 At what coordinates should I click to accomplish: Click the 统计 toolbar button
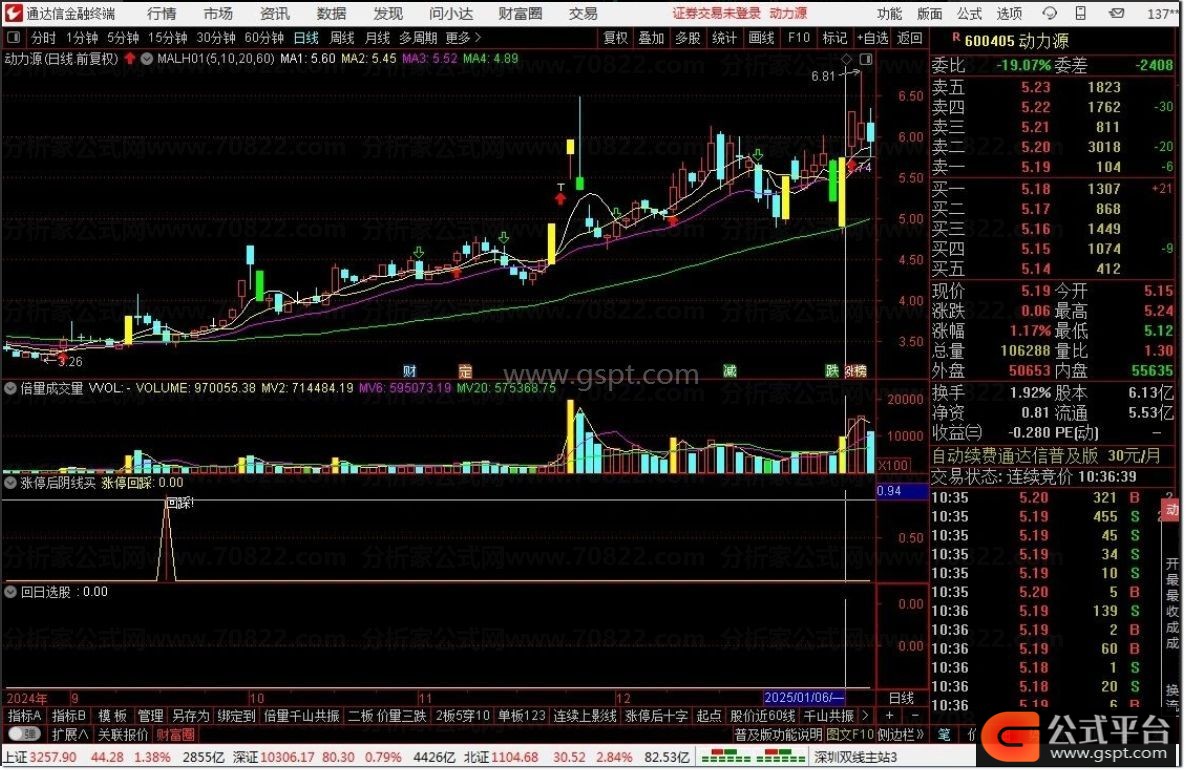(725, 38)
